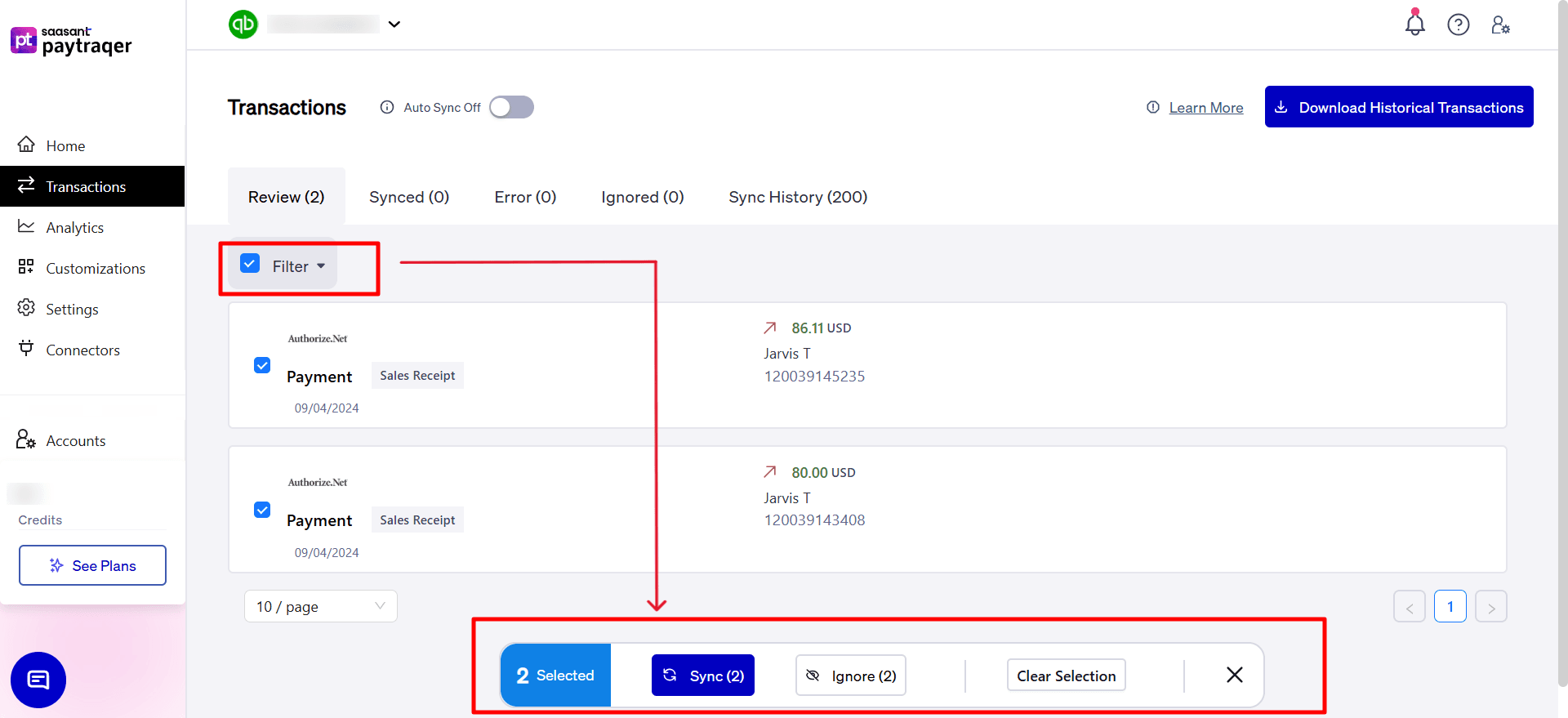Open Customizations in sidebar

[92, 268]
